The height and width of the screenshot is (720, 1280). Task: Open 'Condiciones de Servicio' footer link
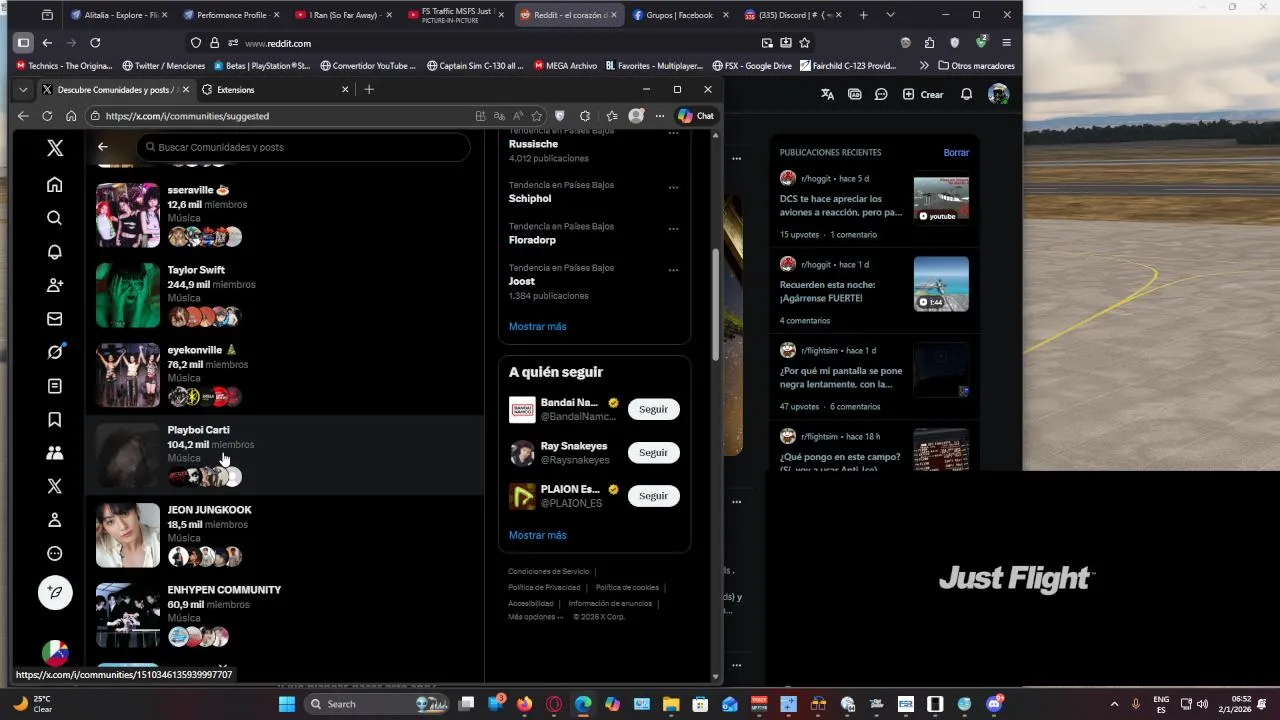(x=548, y=571)
